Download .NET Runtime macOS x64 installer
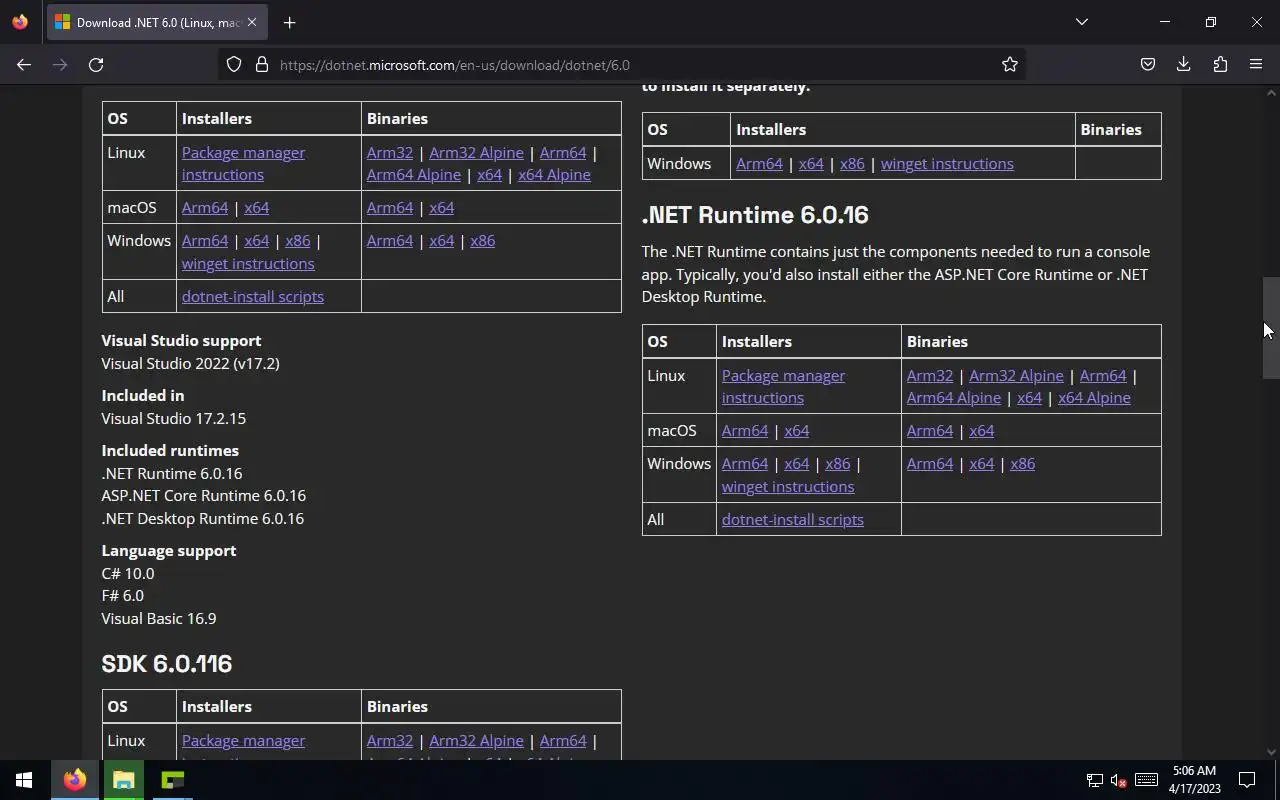This screenshot has height=800, width=1280. pyautogui.click(x=796, y=430)
